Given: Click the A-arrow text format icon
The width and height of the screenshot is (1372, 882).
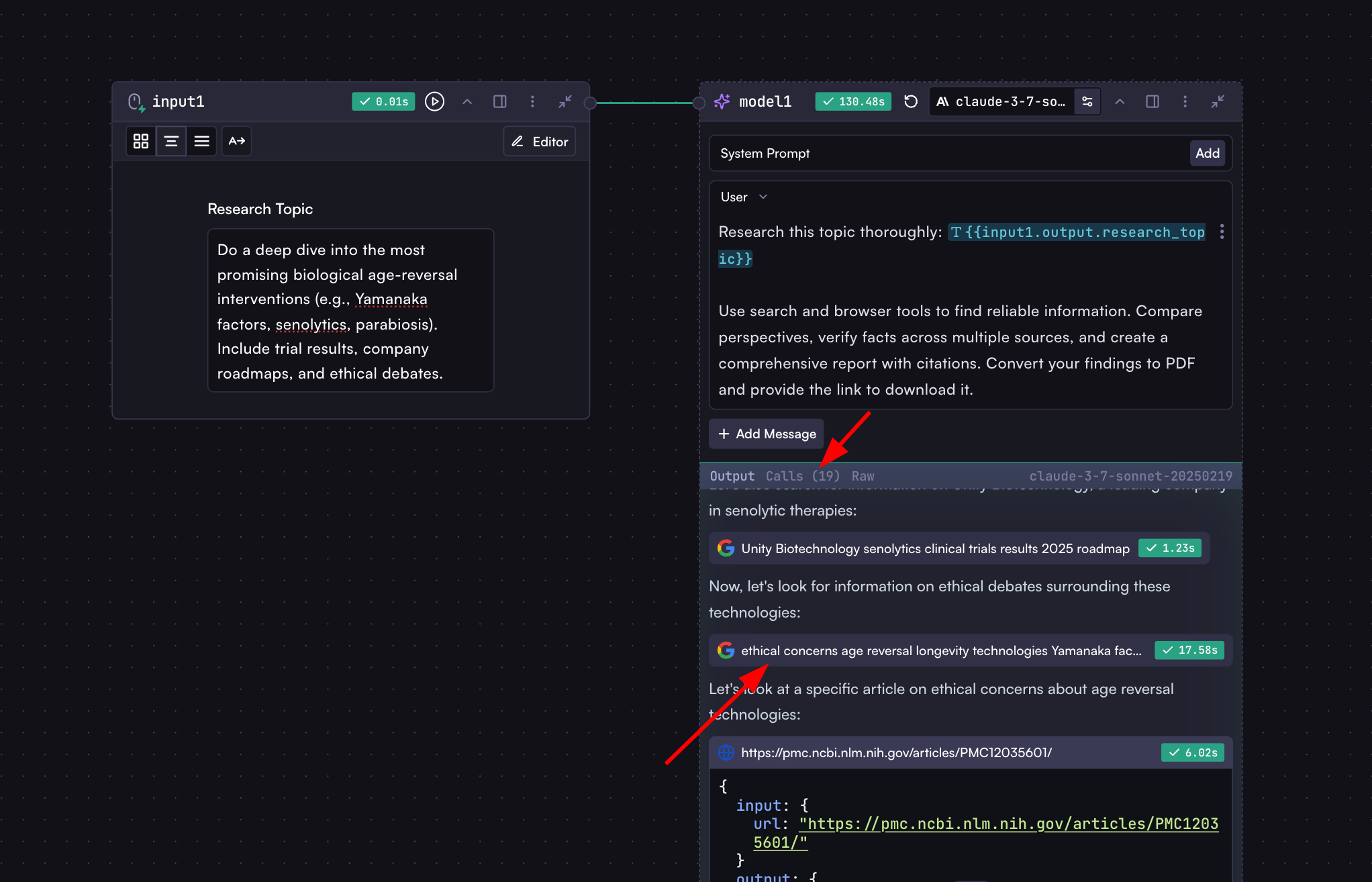Looking at the screenshot, I should pyautogui.click(x=237, y=141).
